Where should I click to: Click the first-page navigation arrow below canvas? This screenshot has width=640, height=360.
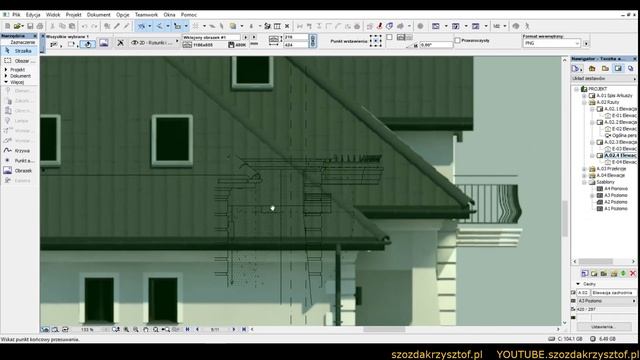188,329
